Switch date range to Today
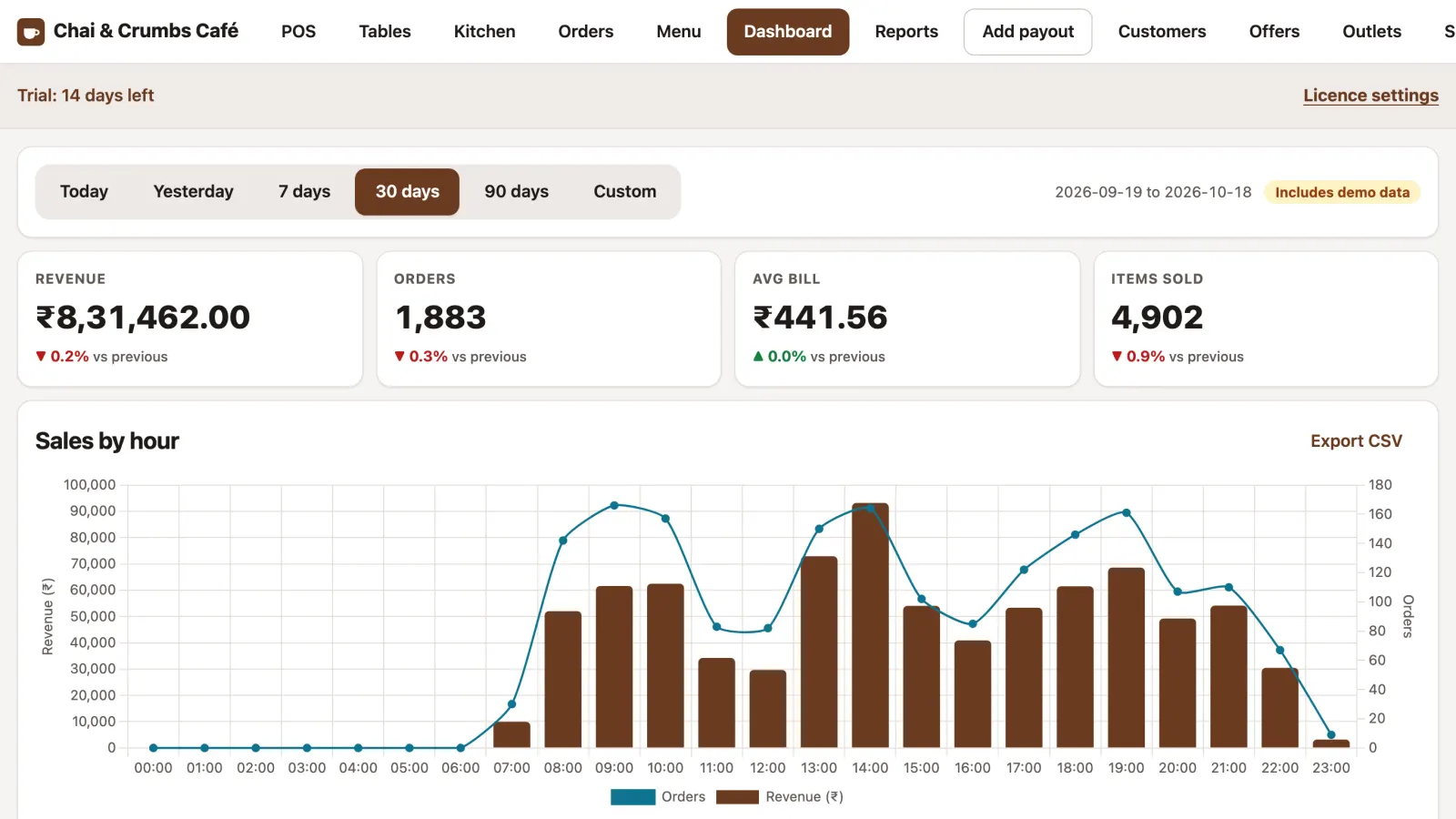The height and width of the screenshot is (819, 1456). [84, 192]
